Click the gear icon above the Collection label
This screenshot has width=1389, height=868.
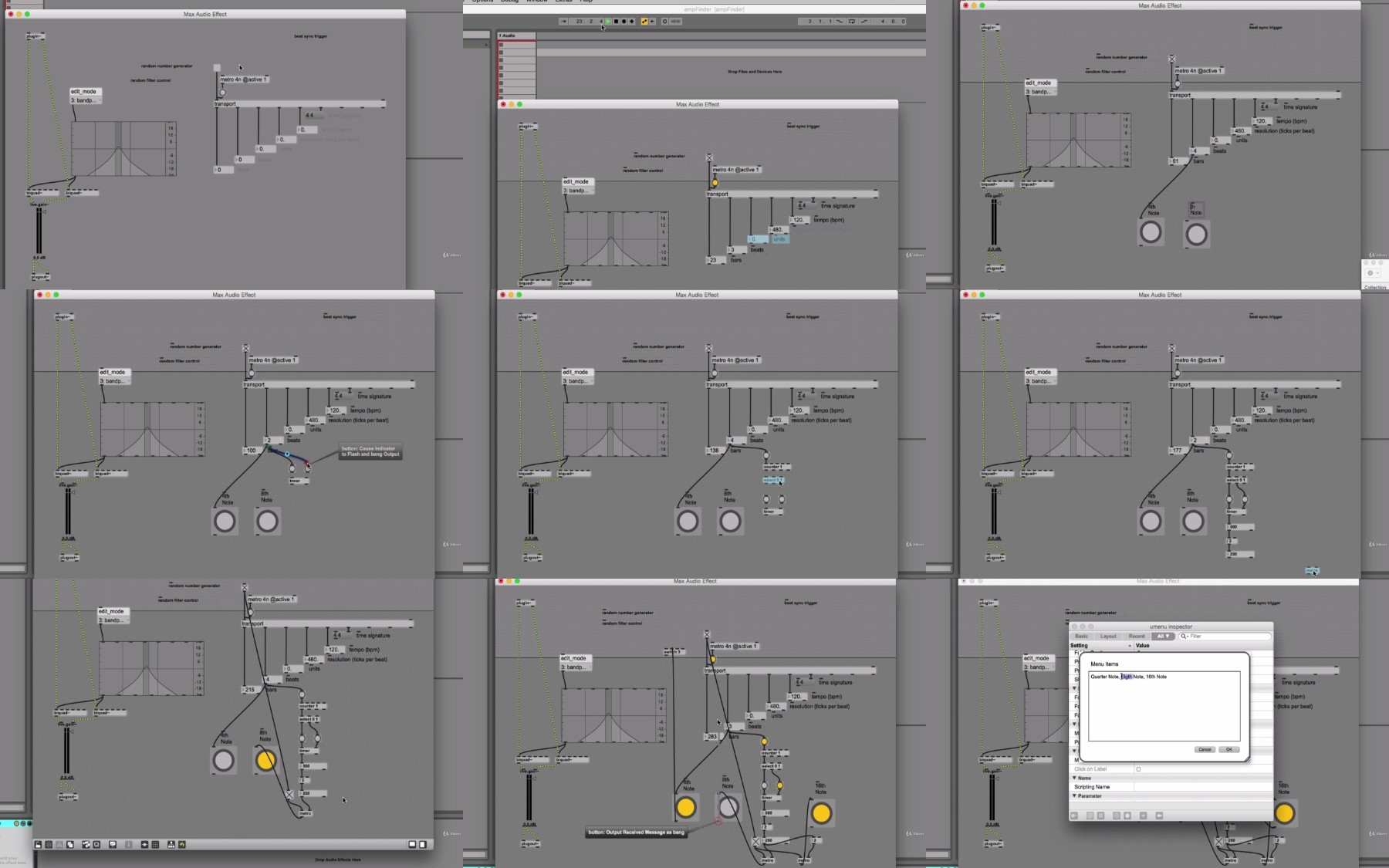[1371, 273]
